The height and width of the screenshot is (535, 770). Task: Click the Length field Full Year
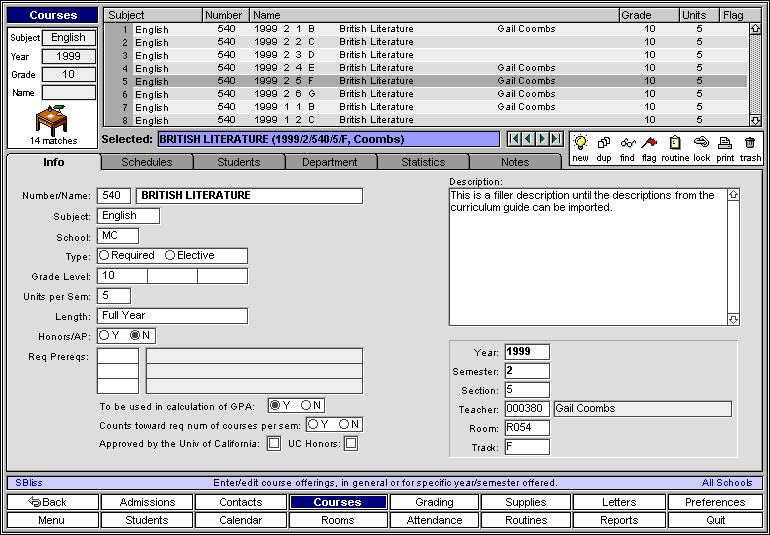(172, 315)
